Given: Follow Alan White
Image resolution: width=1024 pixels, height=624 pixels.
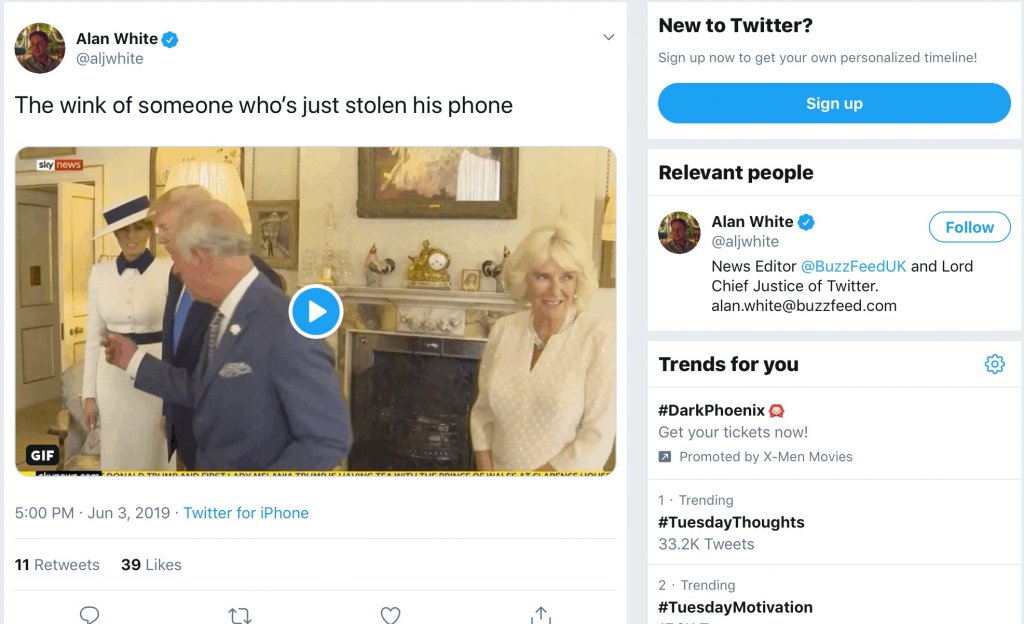Looking at the screenshot, I should 969,227.
